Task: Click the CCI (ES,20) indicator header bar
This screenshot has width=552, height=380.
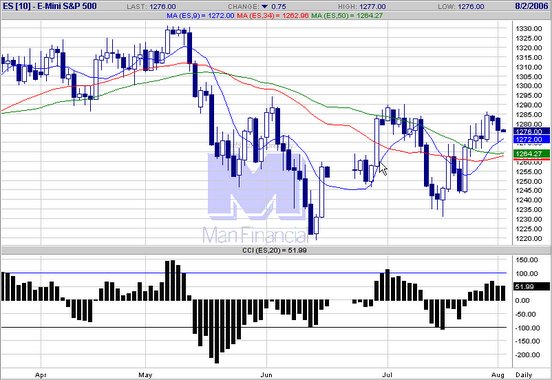Action: (275, 250)
